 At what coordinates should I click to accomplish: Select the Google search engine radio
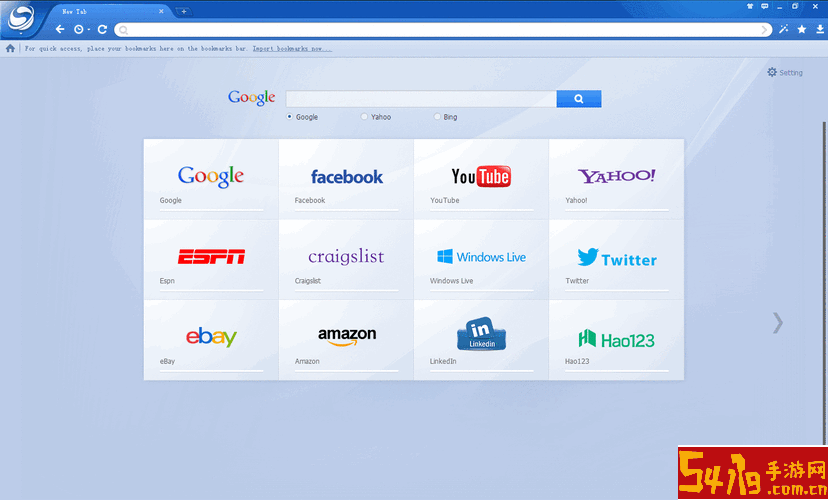pyautogui.click(x=289, y=117)
